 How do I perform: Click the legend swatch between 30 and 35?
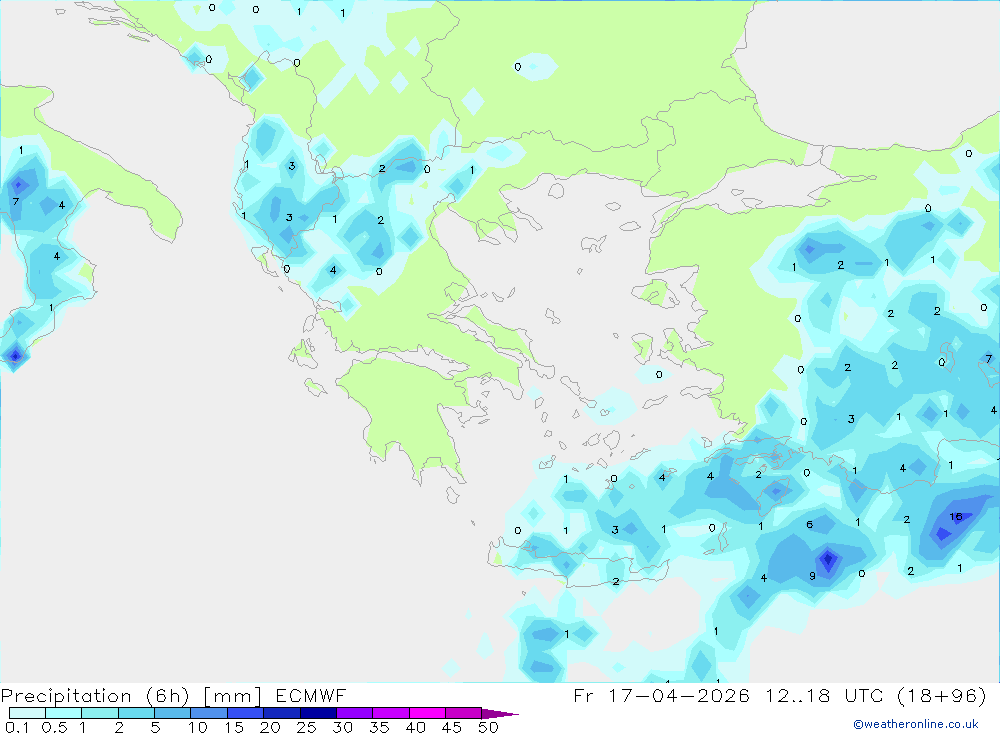355,713
